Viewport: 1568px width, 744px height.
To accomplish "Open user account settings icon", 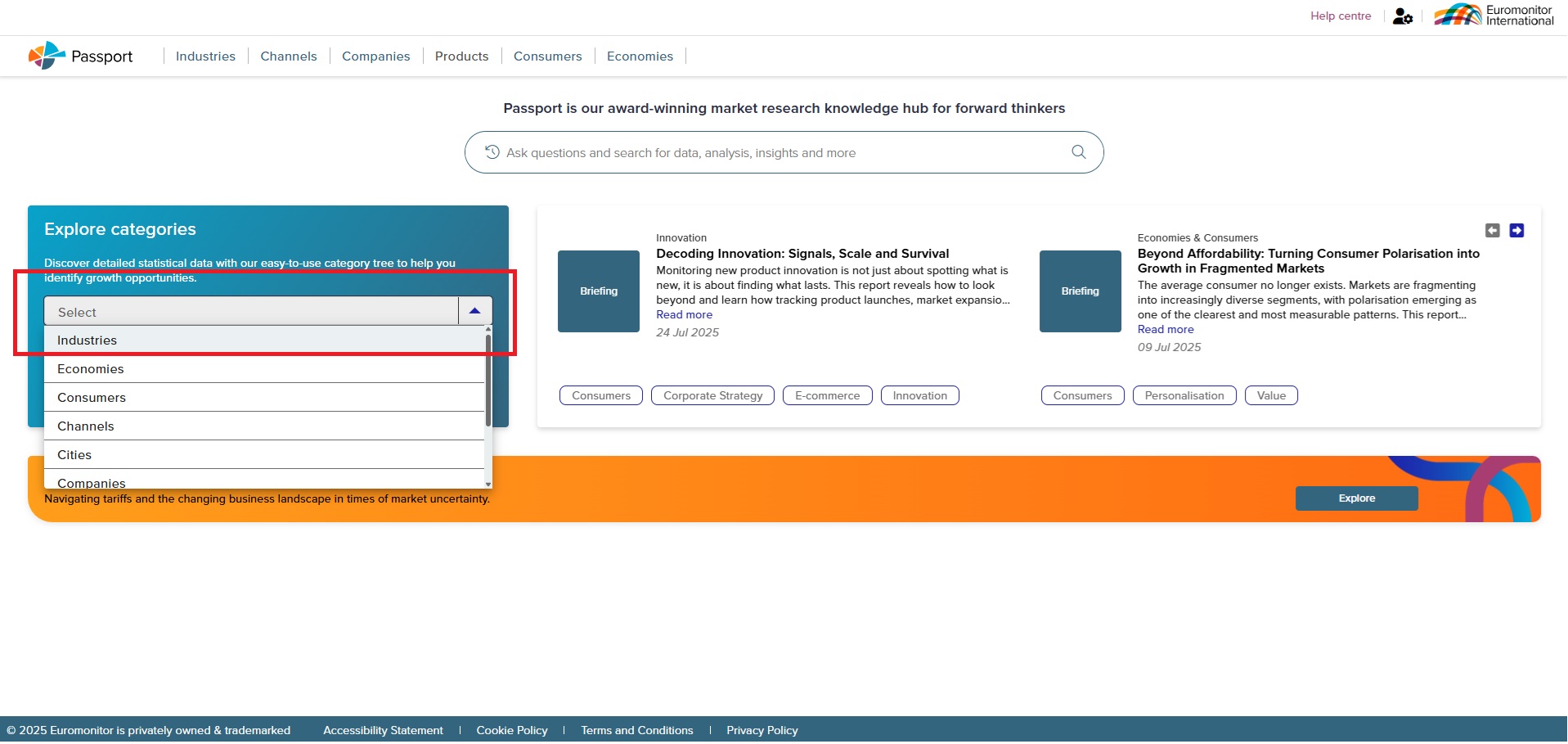I will [1402, 16].
